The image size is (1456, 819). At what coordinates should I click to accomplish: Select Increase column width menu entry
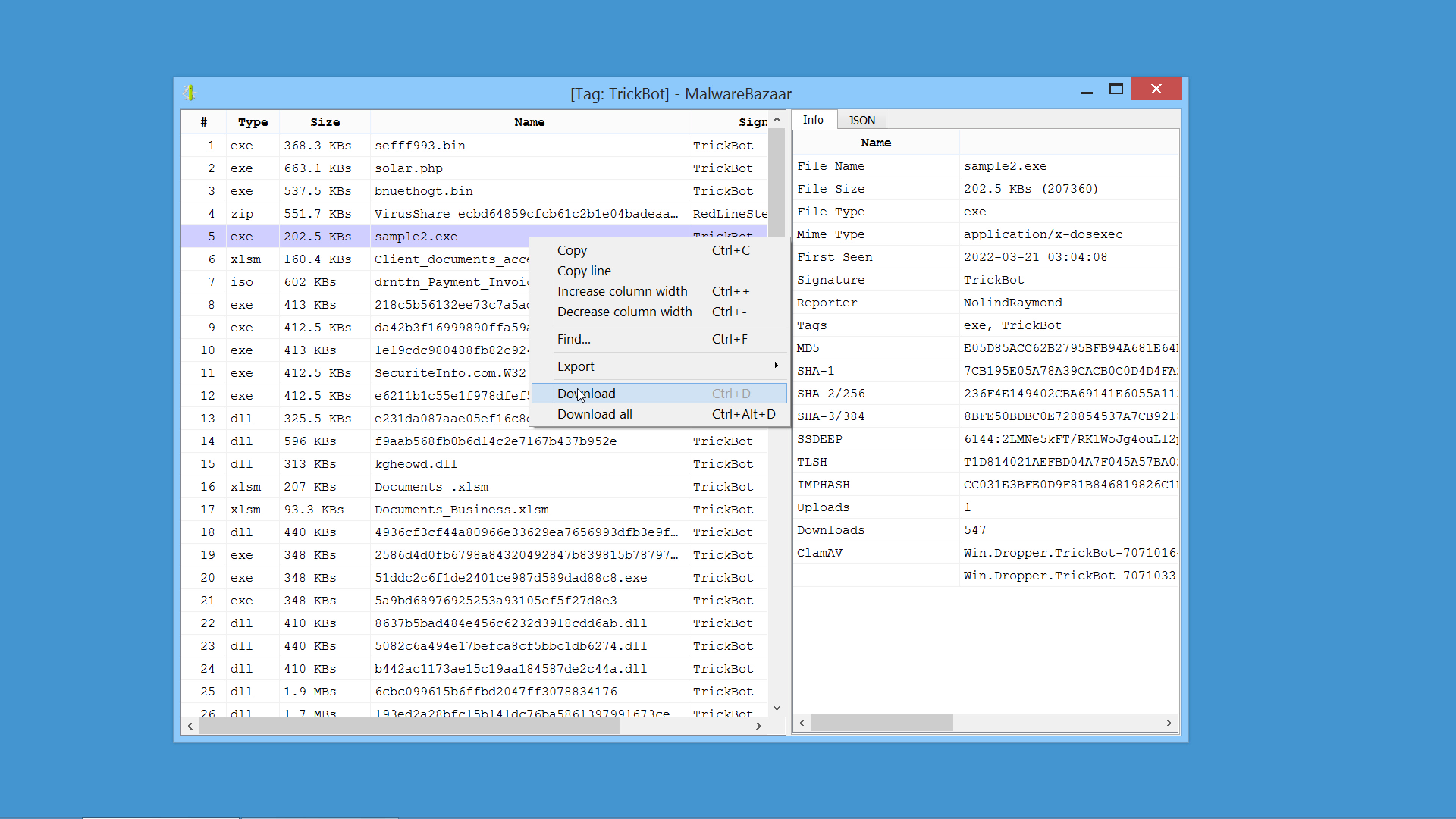658,291
